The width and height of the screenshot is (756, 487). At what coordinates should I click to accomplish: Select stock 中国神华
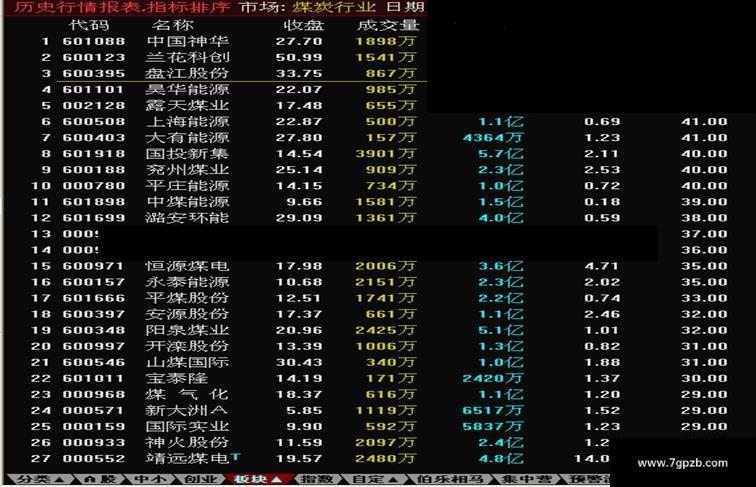click(x=188, y=41)
